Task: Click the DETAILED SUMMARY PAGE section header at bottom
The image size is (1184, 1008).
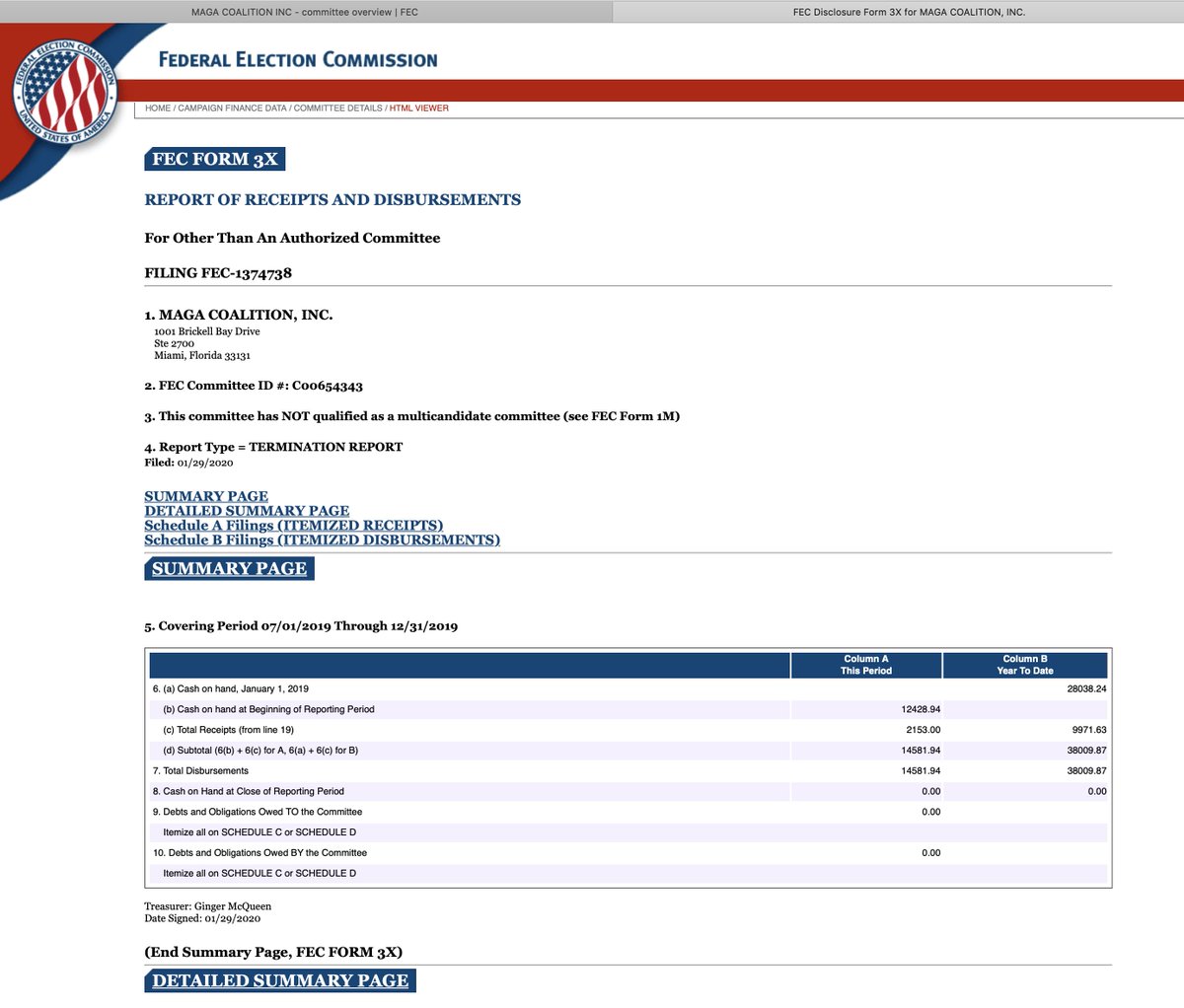Action: pyautogui.click(x=280, y=980)
